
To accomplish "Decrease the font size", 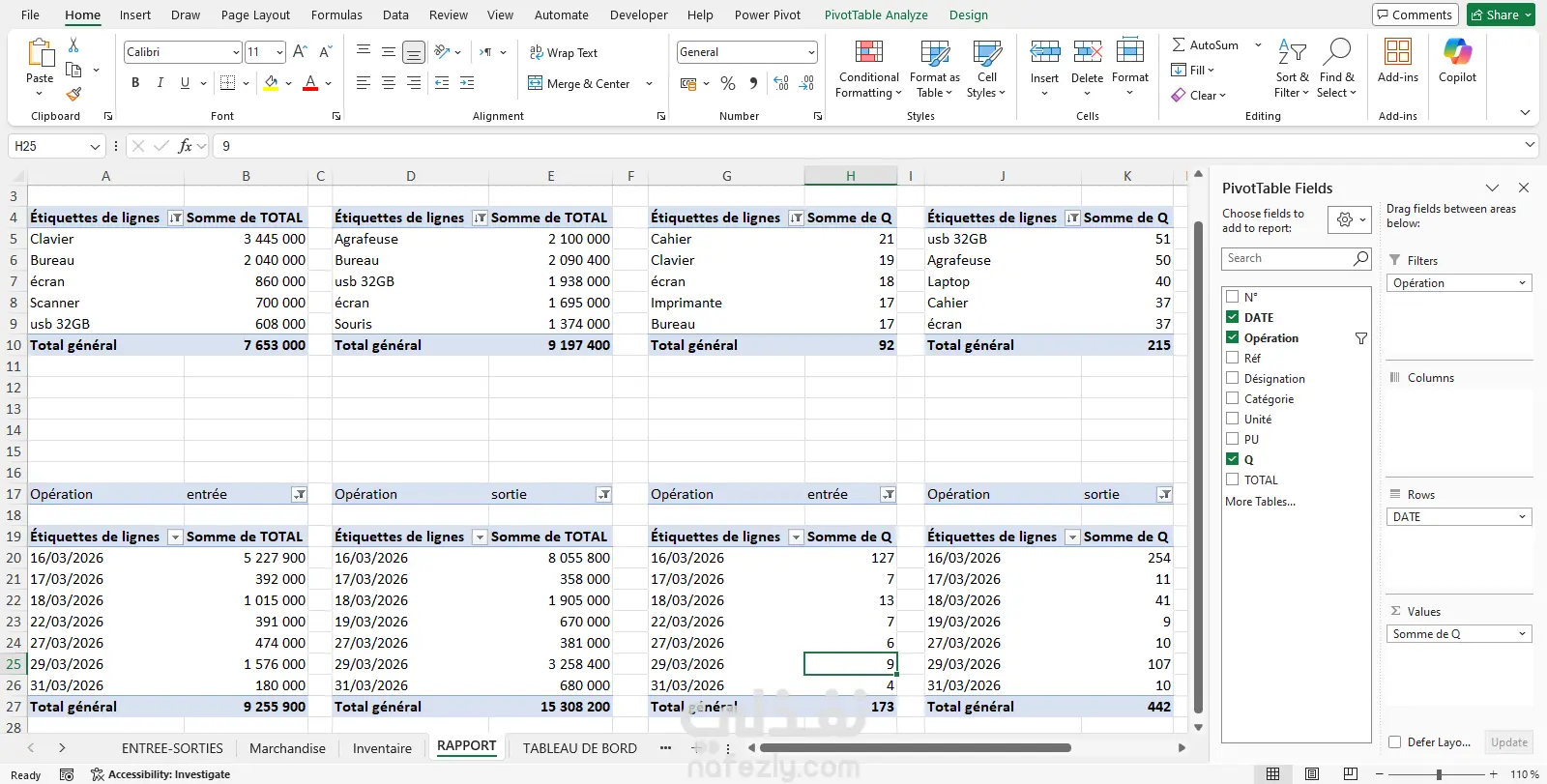I will 325,51.
